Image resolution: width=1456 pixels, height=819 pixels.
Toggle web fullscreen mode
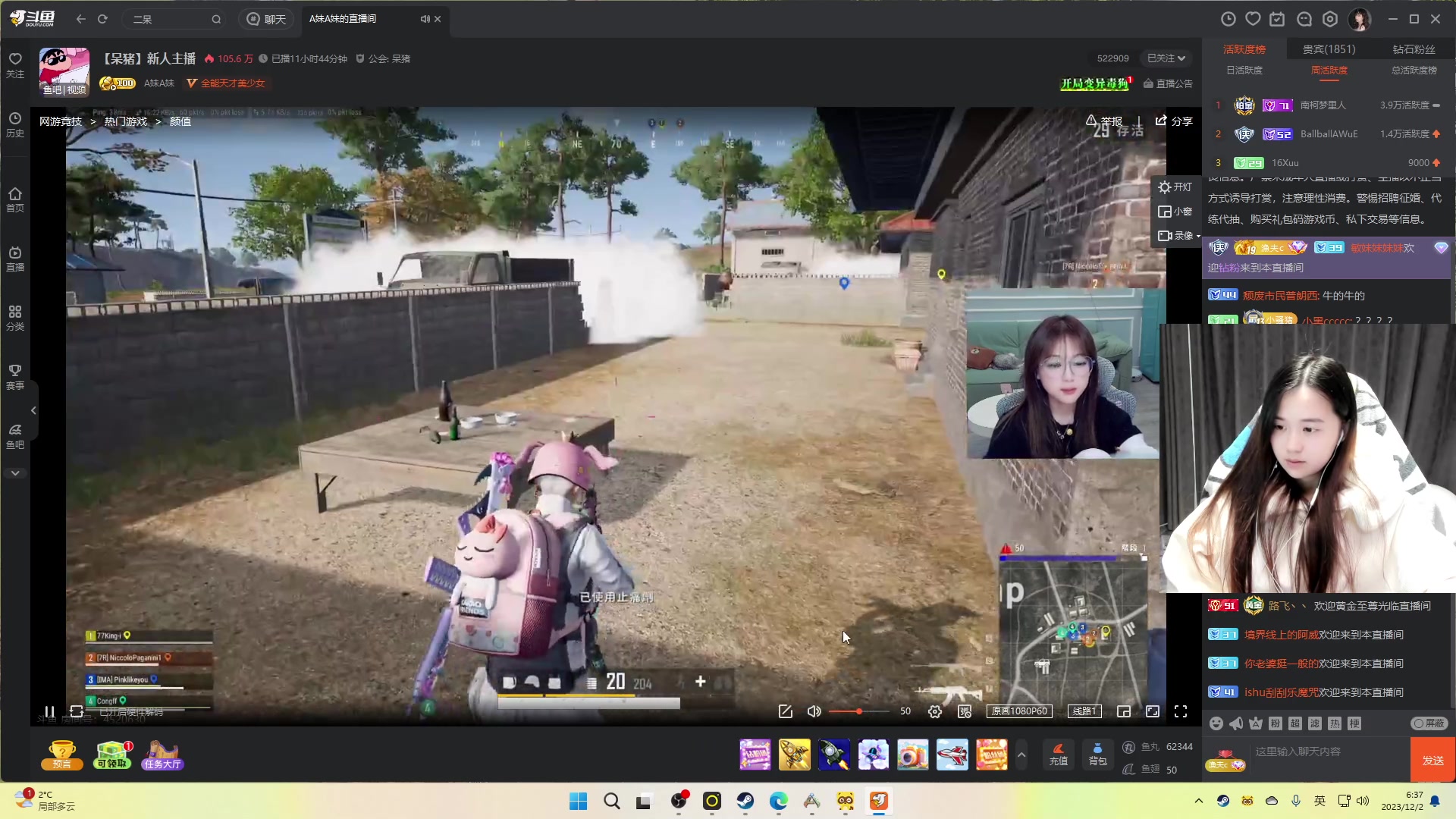[x=1153, y=711]
